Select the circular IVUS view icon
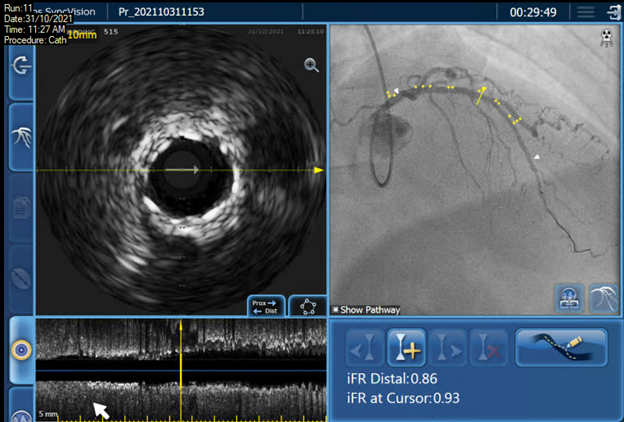This screenshot has width=624, height=422. (21, 350)
